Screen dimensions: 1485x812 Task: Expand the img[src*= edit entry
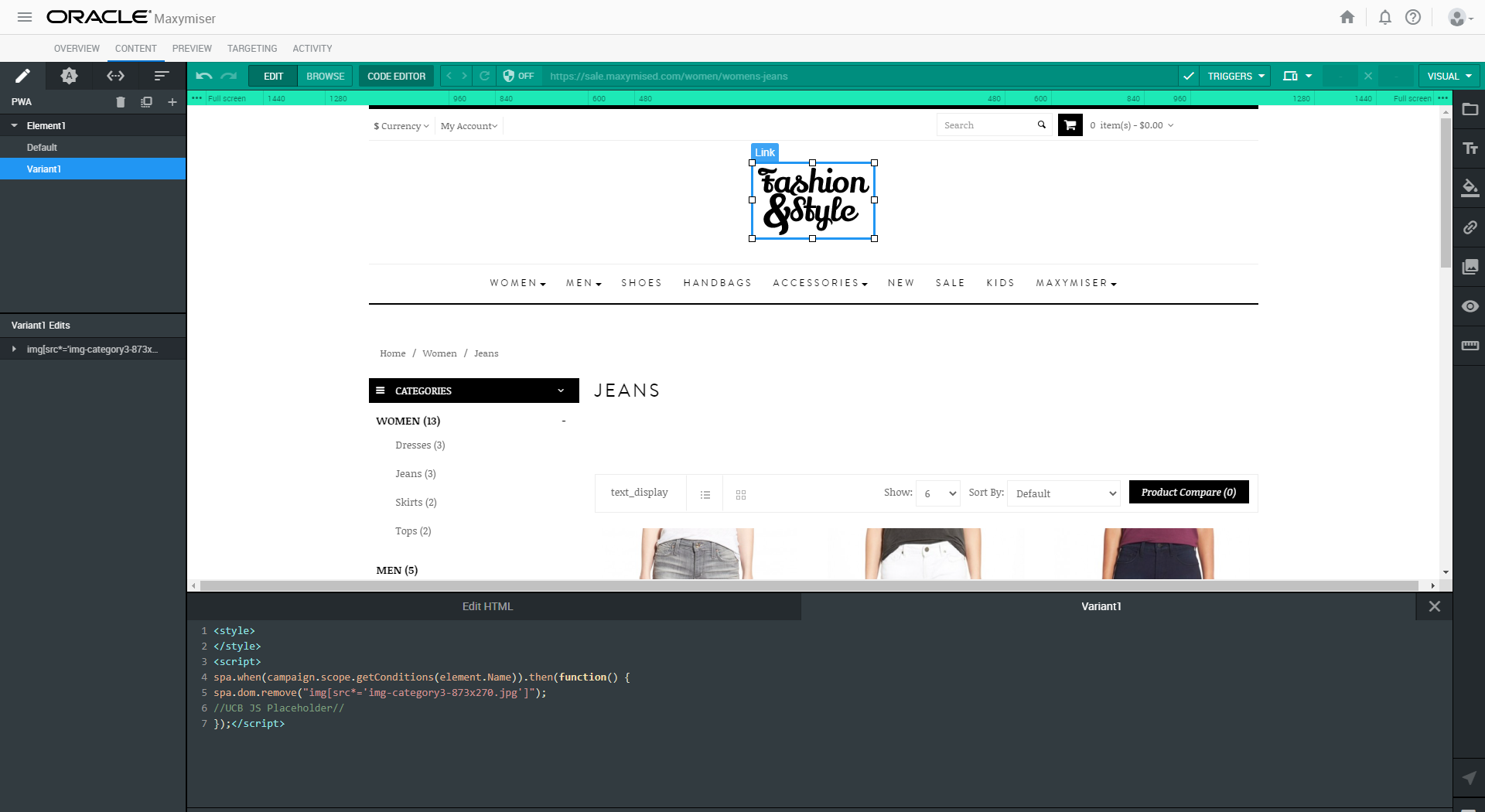[14, 350]
